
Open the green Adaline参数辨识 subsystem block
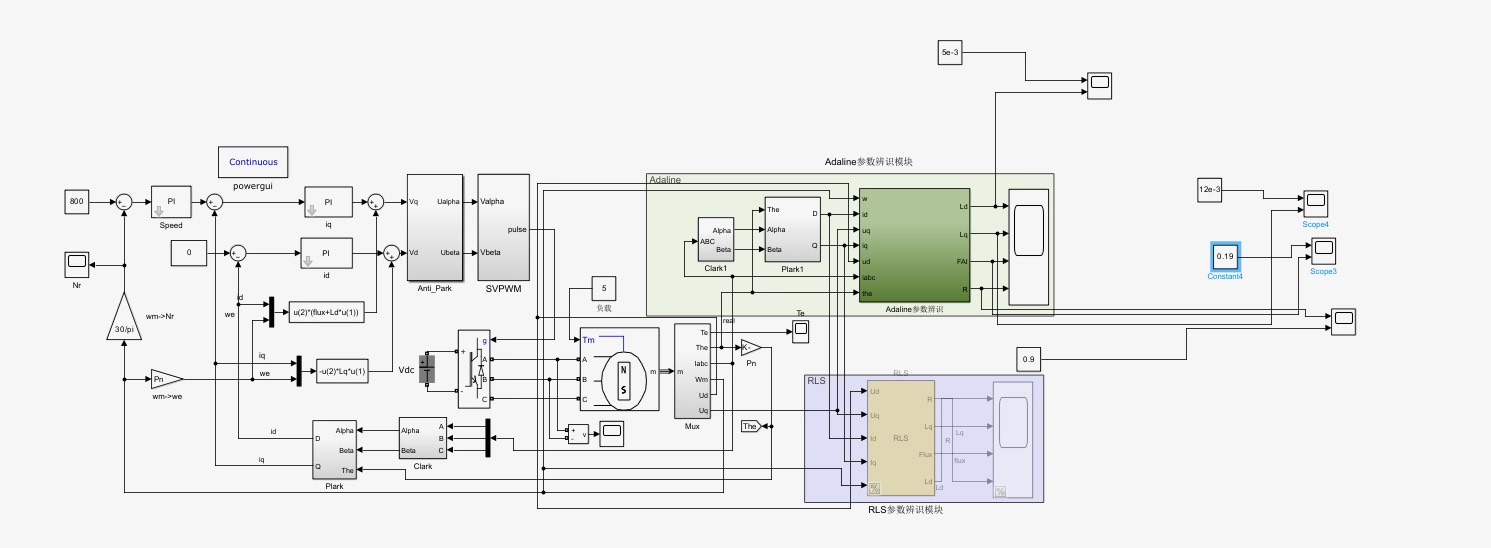[914, 244]
